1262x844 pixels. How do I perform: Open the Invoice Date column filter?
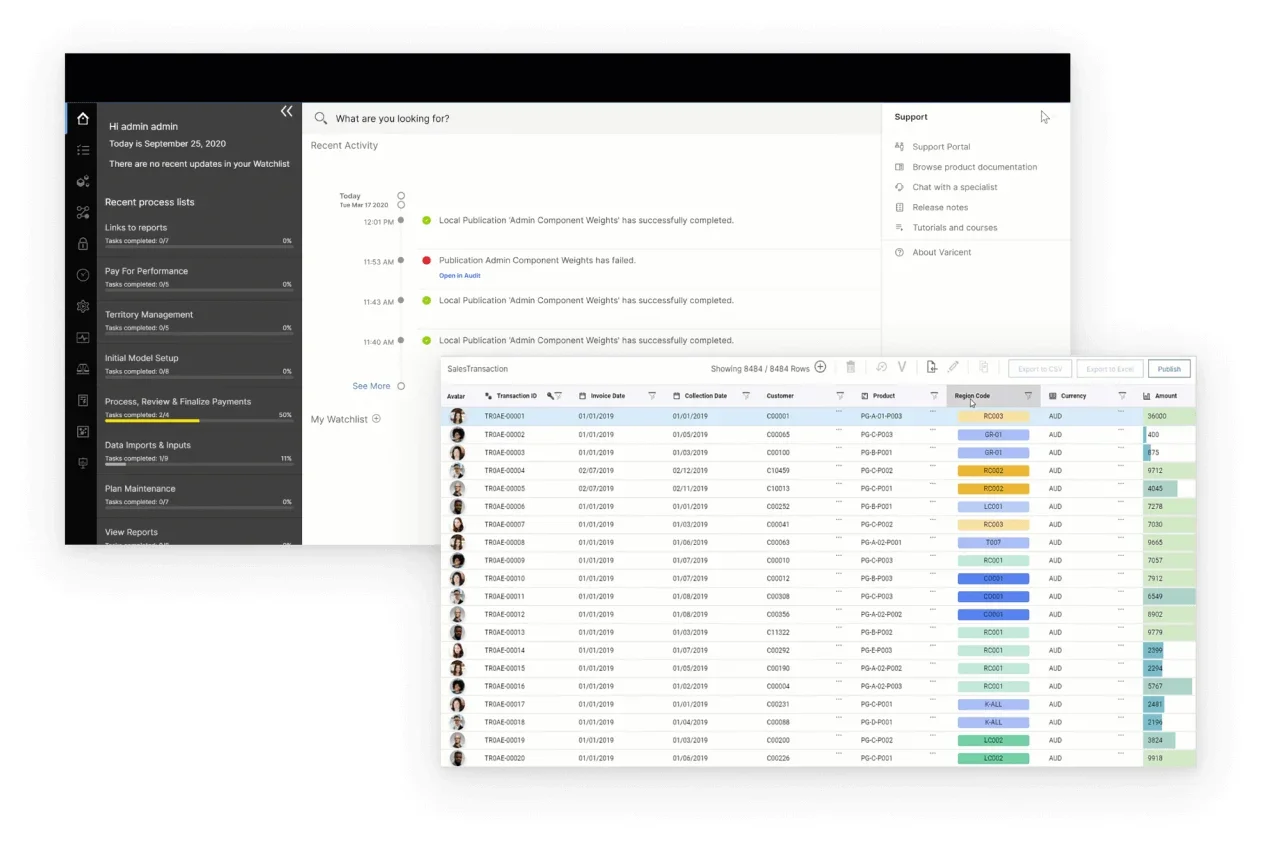tap(652, 396)
